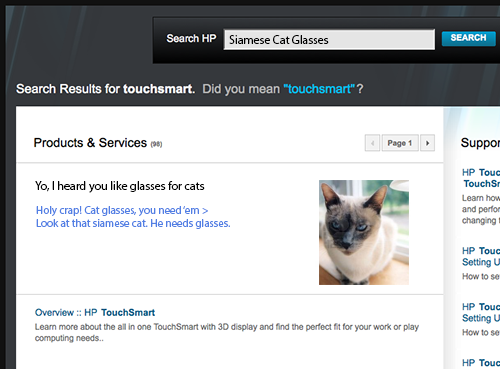The width and height of the screenshot is (500, 369).
Task: Go to the previous results page arrow
Action: tap(372, 143)
